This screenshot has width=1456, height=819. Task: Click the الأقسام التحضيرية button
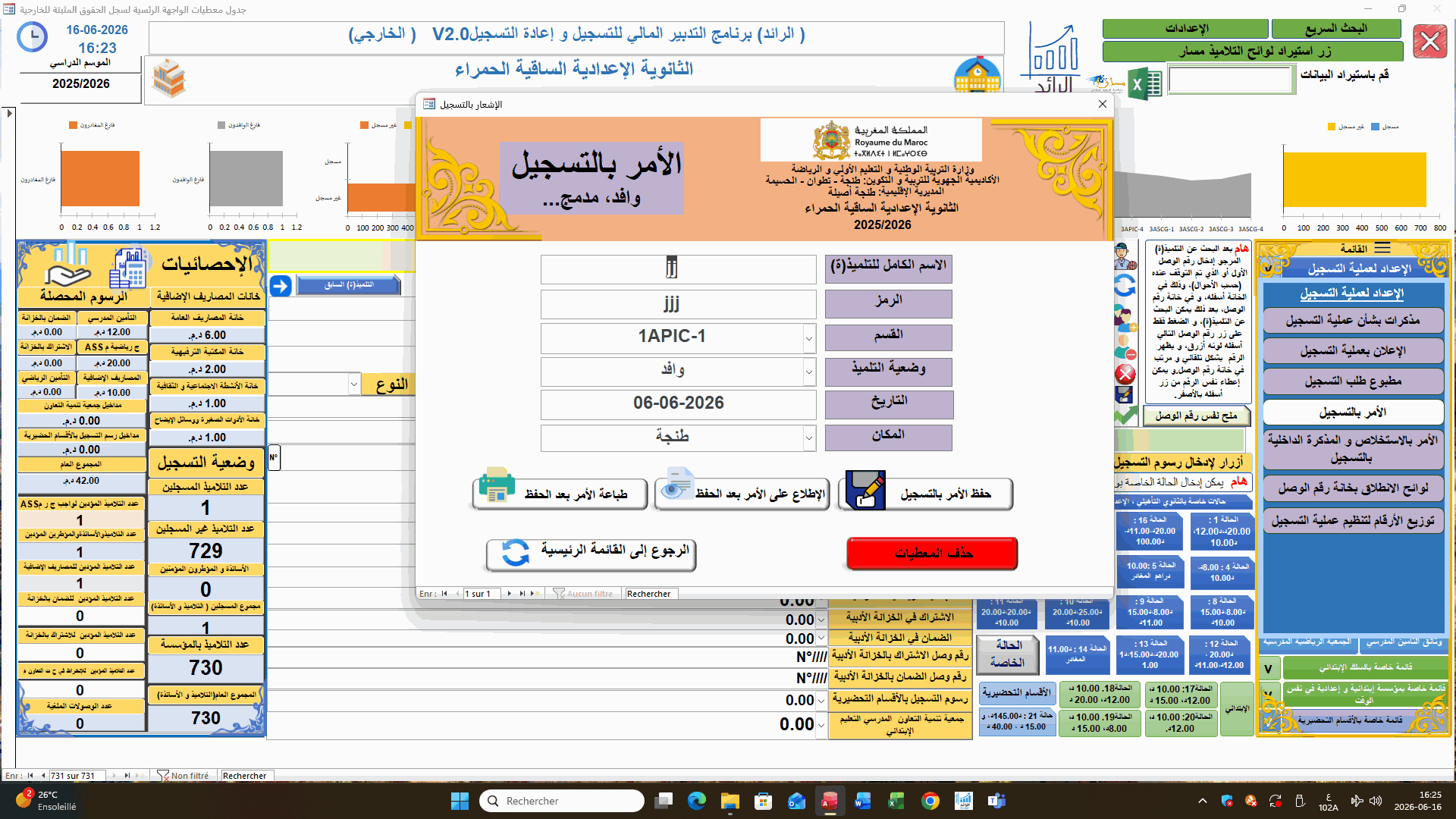click(x=1016, y=693)
